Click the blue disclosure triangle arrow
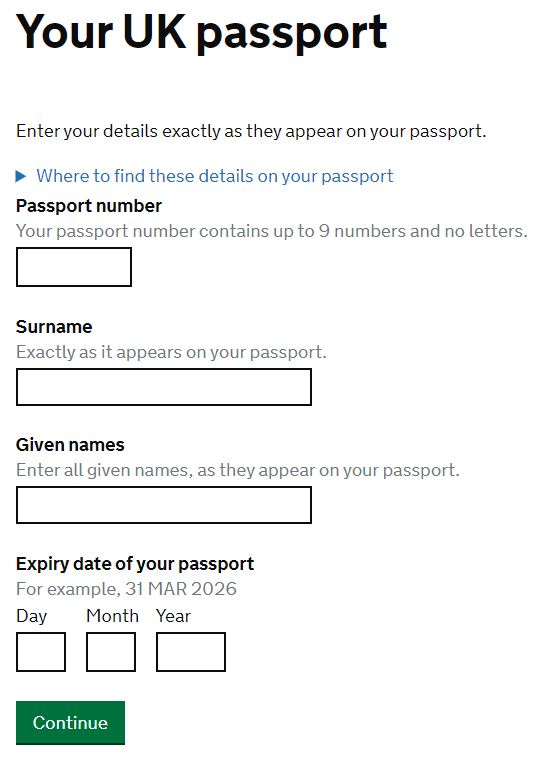This screenshot has height=764, width=552. click(x=20, y=176)
